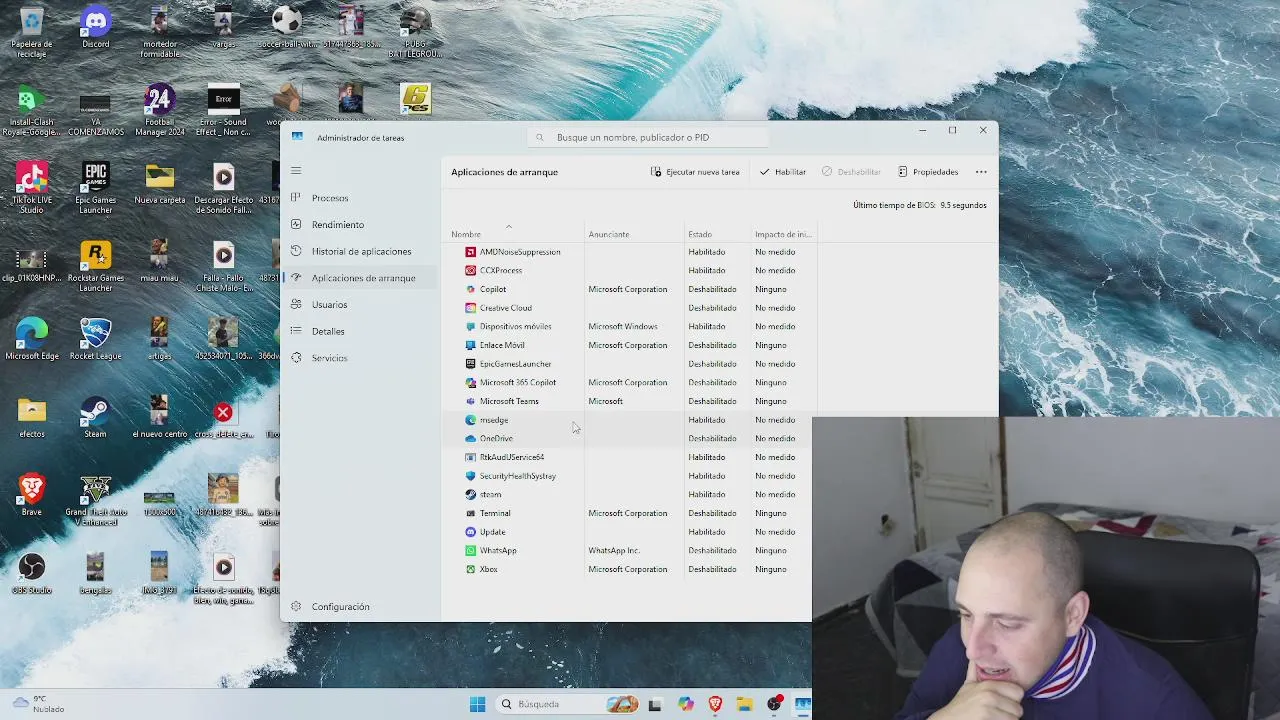Click the Task Manager search box
The height and width of the screenshot is (720, 1280).
tap(648, 137)
